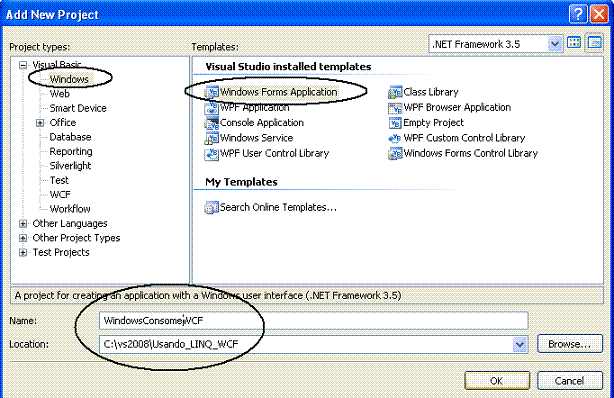Click the Cancel button
614x398 pixels.
[570, 381]
